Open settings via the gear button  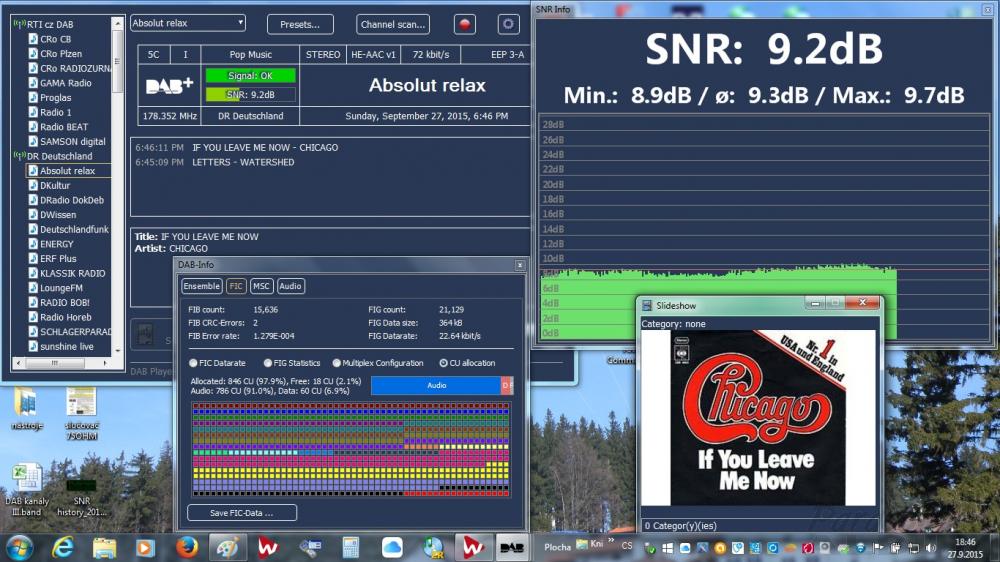[x=508, y=24]
